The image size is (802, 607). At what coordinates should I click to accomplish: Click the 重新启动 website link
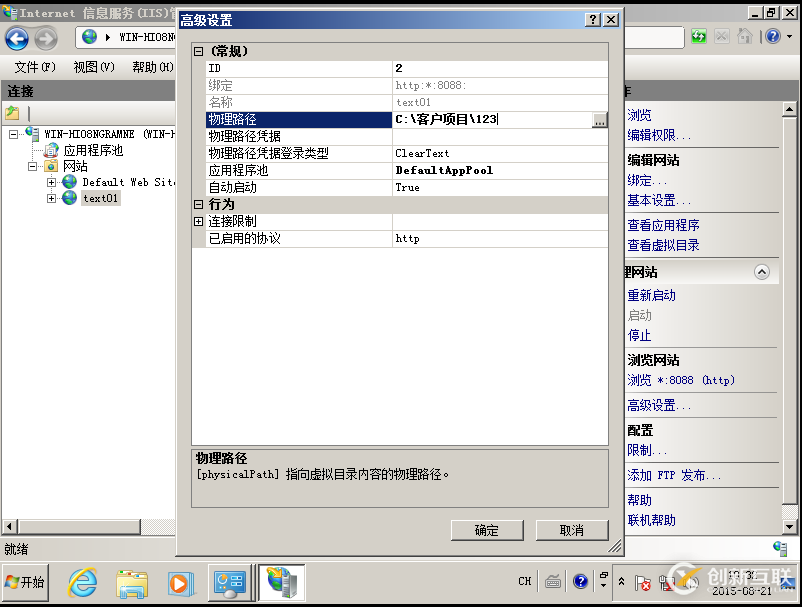pos(652,296)
